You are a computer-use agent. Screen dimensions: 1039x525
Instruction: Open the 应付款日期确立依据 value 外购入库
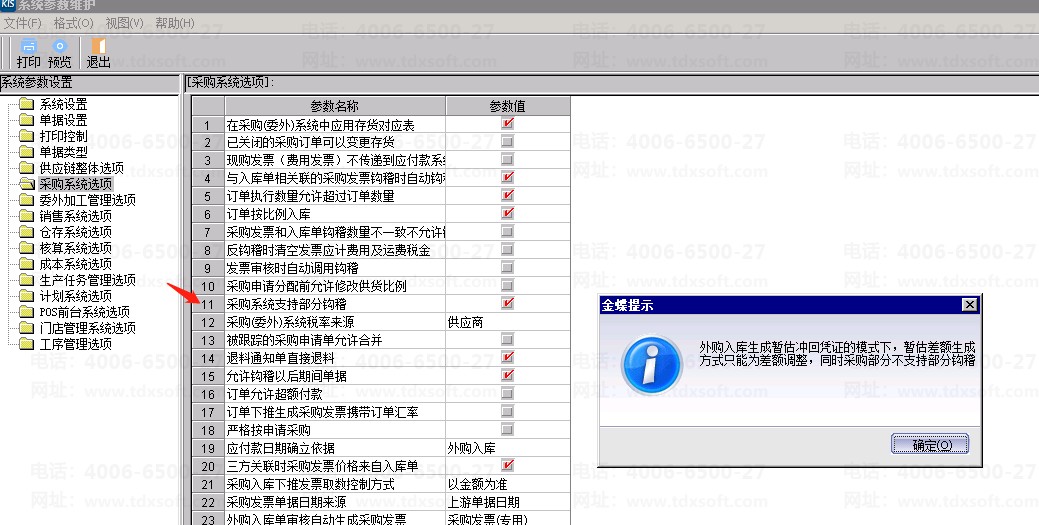pos(508,448)
